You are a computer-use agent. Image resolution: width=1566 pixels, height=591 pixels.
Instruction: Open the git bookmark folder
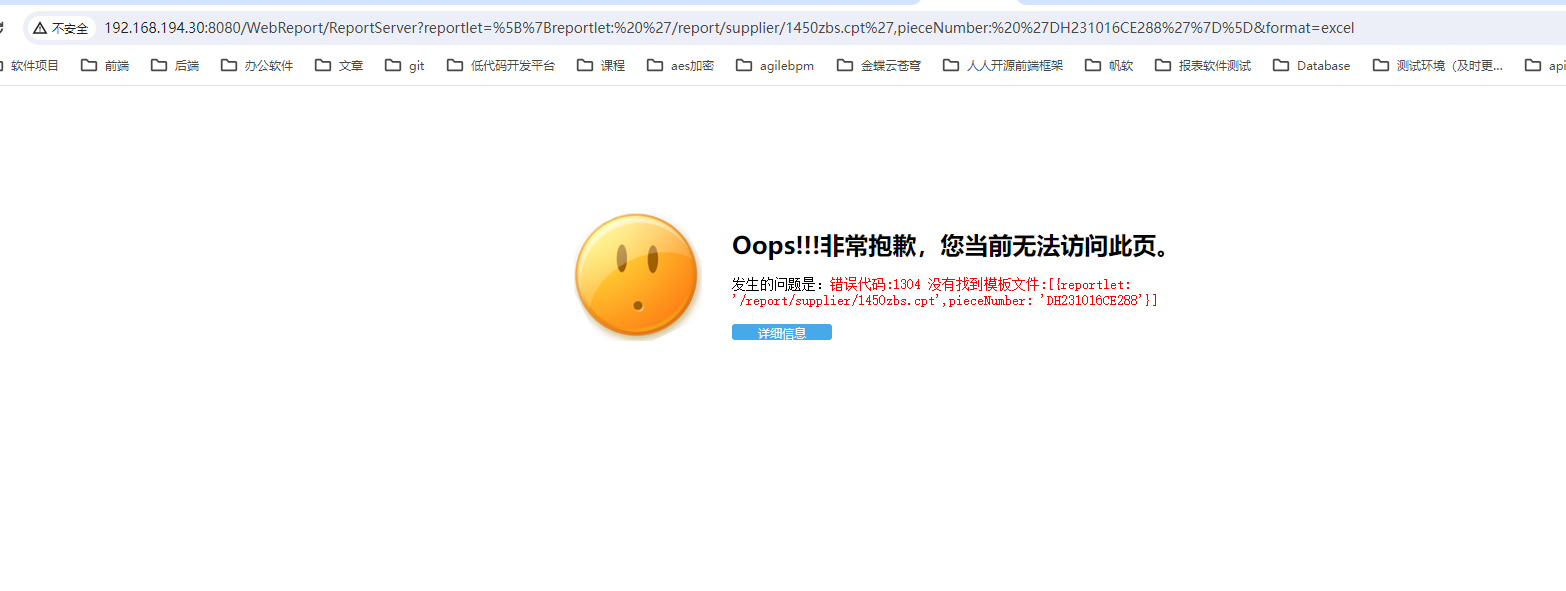click(x=405, y=66)
